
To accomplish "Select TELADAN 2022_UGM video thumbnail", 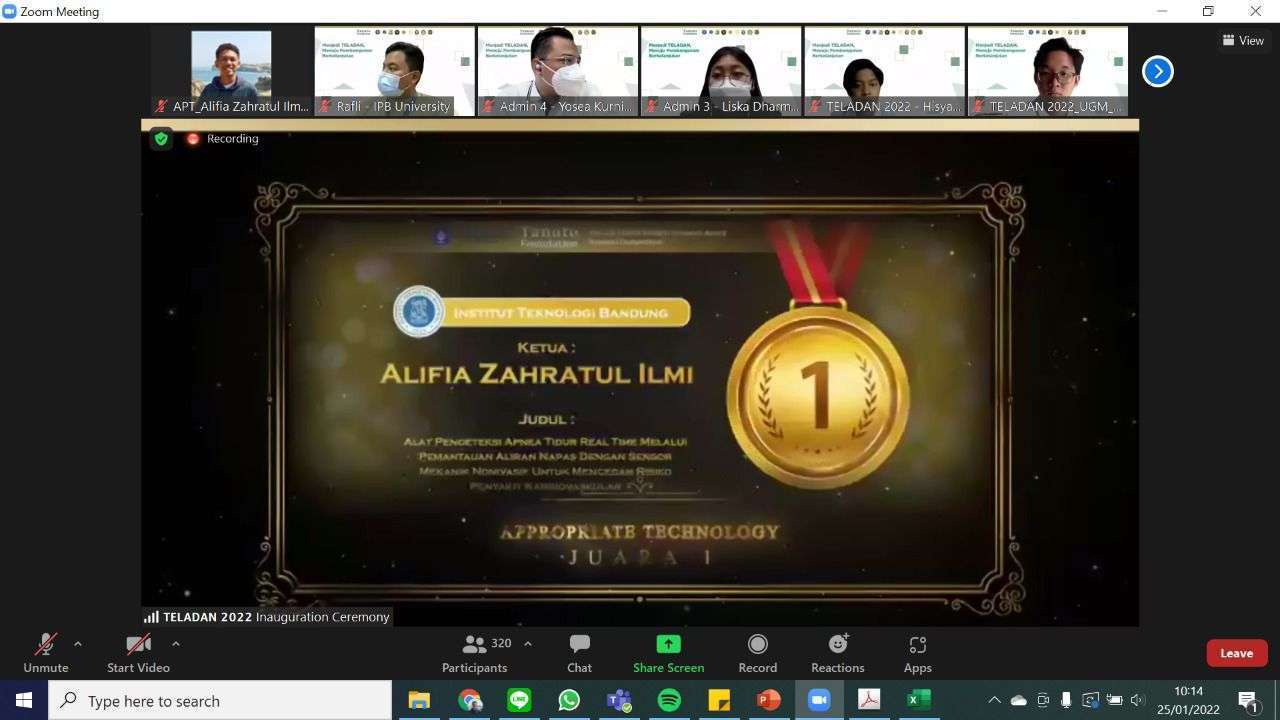I will 1047,71.
